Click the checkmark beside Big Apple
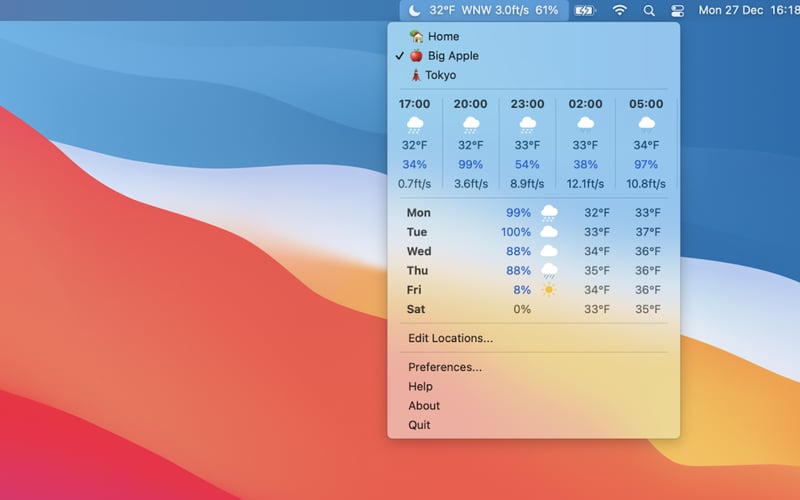Image resolution: width=800 pixels, height=500 pixels. pyautogui.click(x=400, y=56)
